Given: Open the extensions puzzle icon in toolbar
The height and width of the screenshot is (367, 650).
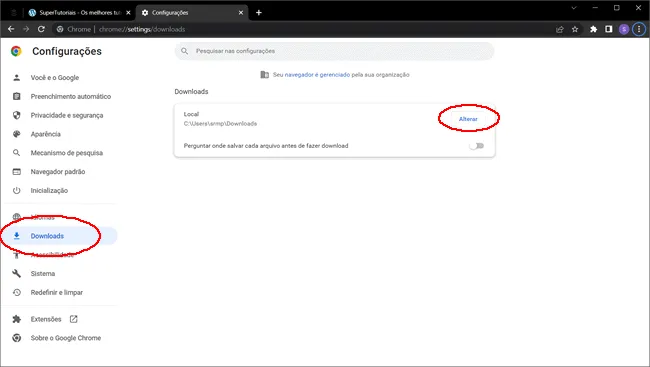Looking at the screenshot, I should 594,29.
